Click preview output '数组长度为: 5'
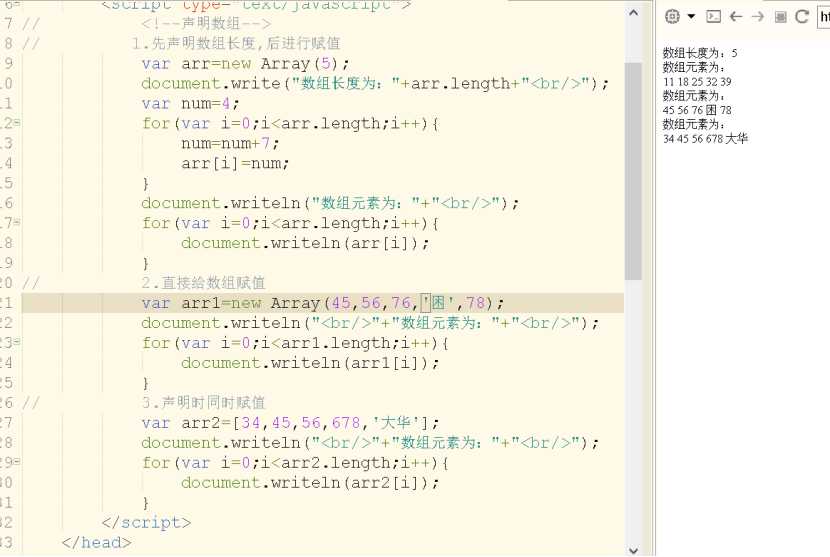This screenshot has width=830, height=557. pyautogui.click(x=700, y=53)
